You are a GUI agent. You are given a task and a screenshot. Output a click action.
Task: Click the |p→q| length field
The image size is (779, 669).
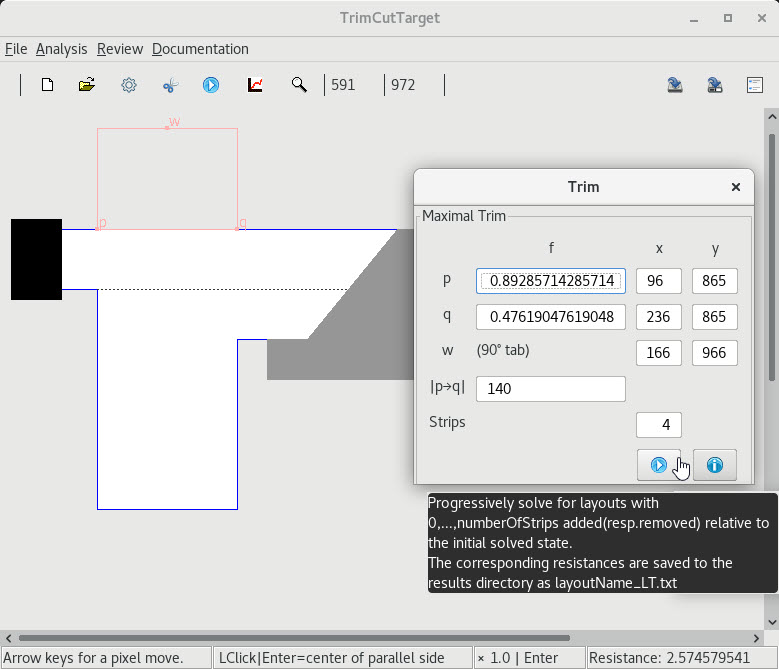point(550,389)
